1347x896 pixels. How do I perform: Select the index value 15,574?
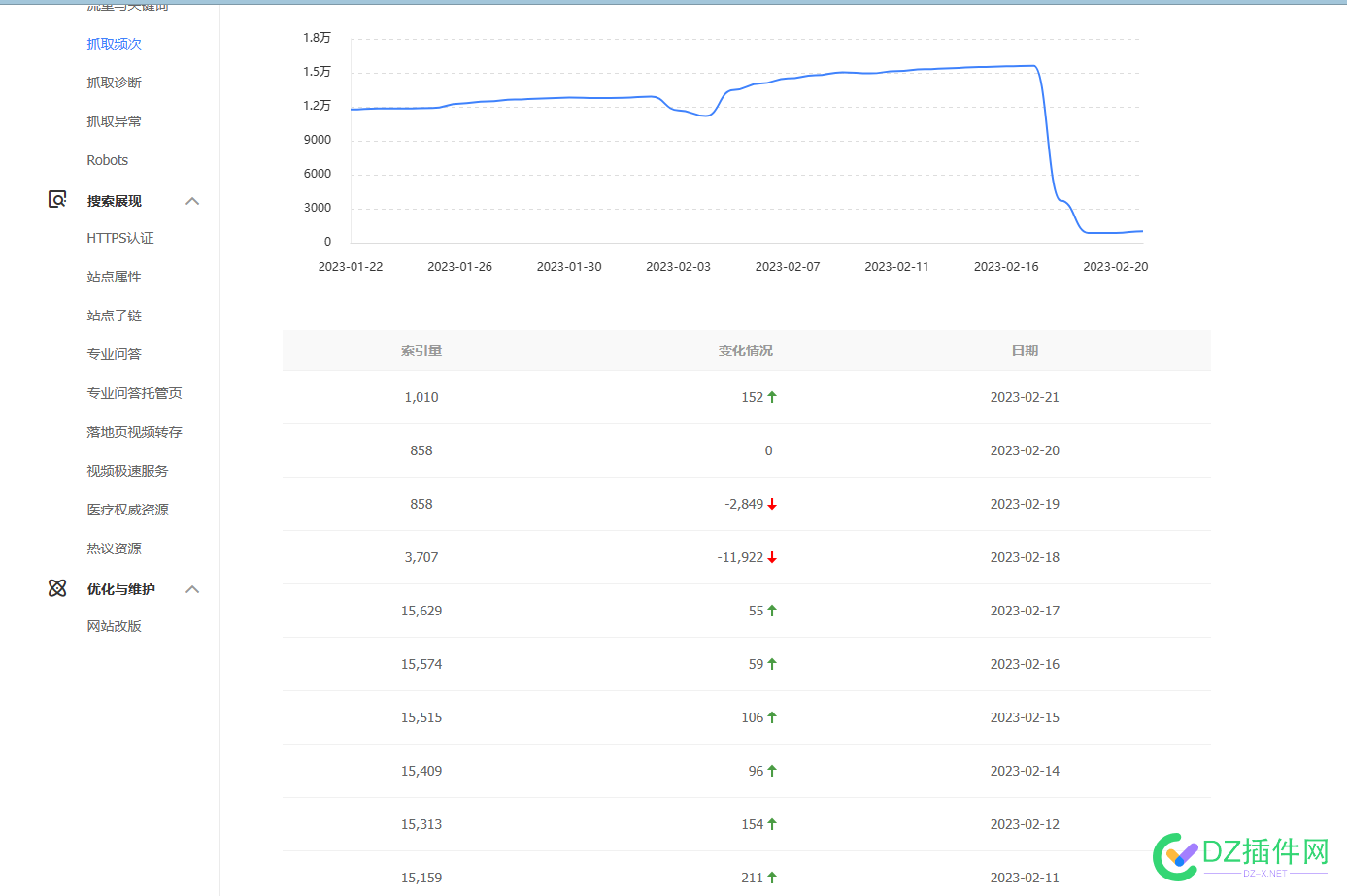pyautogui.click(x=421, y=664)
